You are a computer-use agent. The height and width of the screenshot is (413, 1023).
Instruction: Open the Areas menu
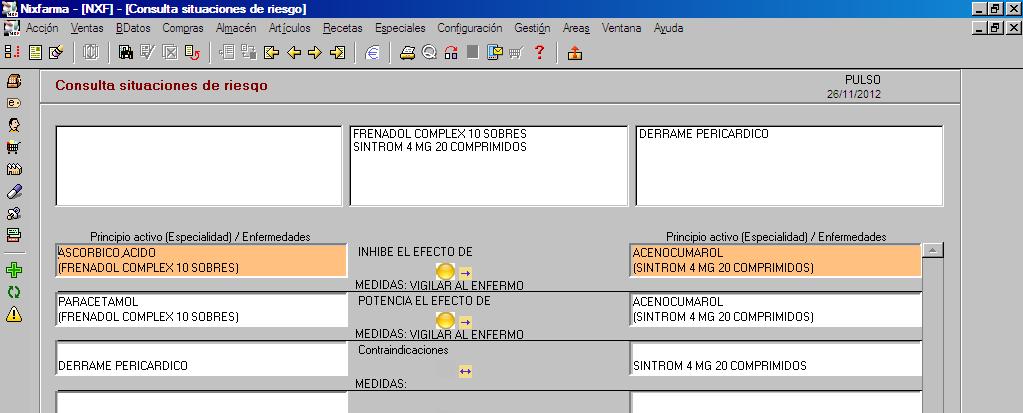[x=576, y=28]
